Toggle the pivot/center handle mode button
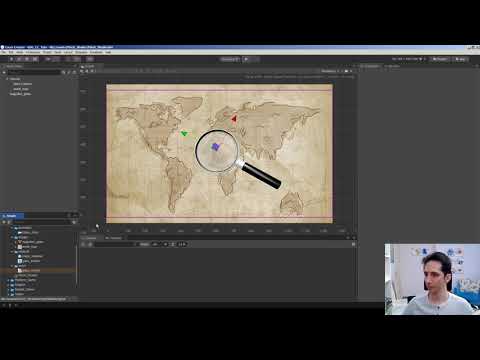 48,59
